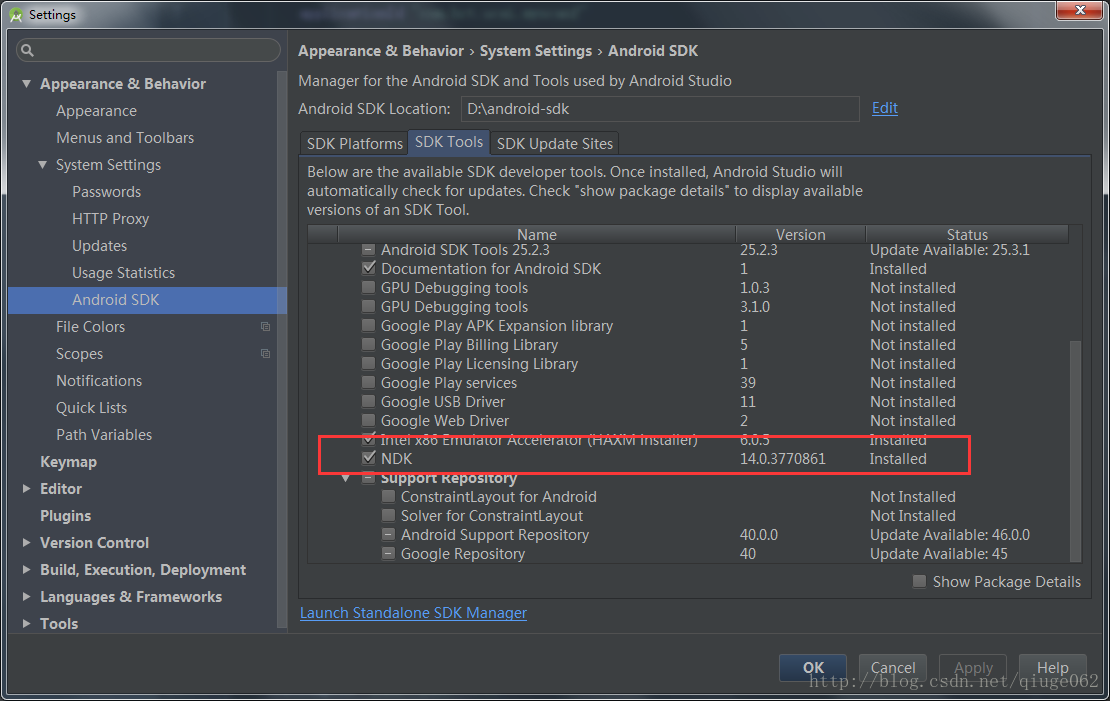Open Notifications settings
The width and height of the screenshot is (1110, 701).
(x=99, y=380)
